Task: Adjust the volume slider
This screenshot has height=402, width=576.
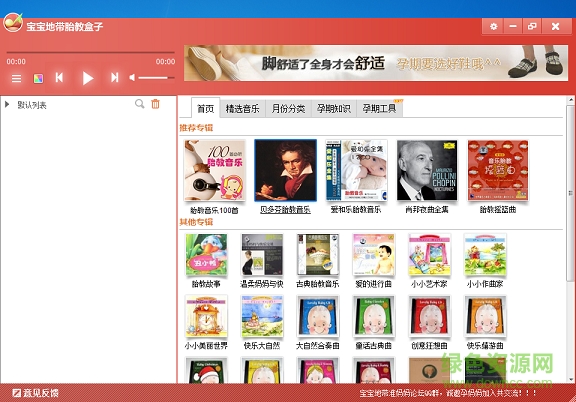Action: [156, 78]
